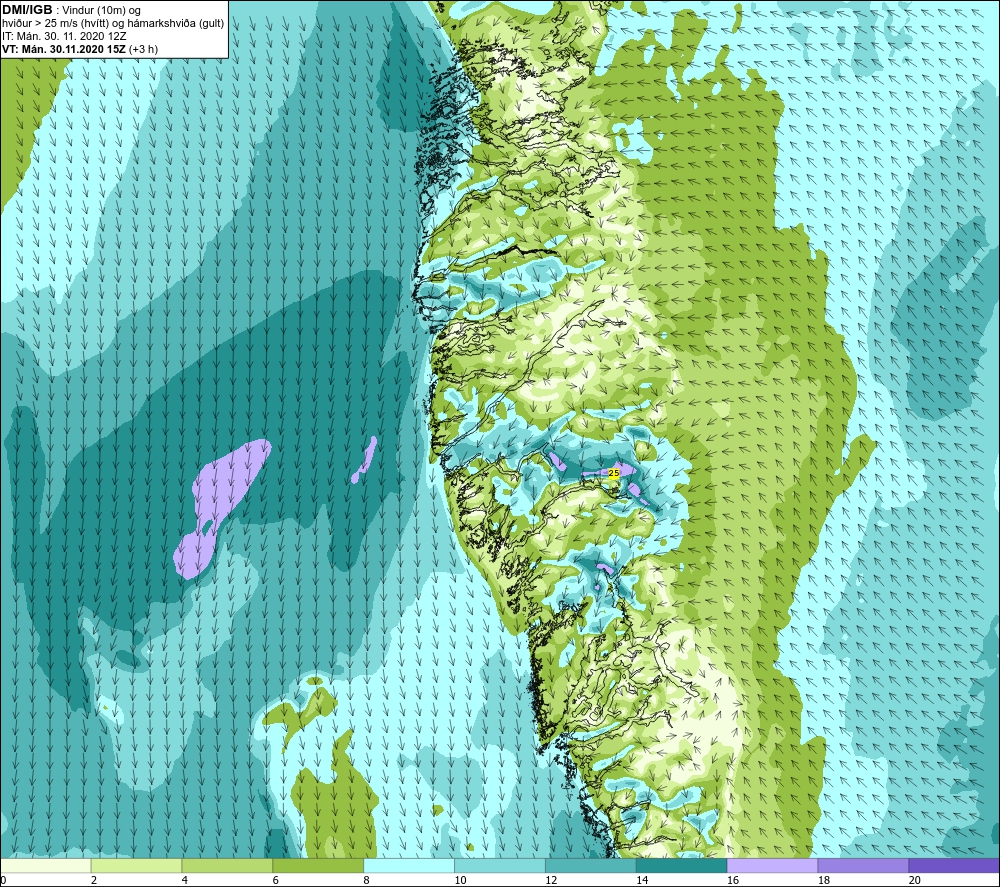Click the '(+3 h)' forecast offset text
This screenshot has height=887, width=1000.
143,49
